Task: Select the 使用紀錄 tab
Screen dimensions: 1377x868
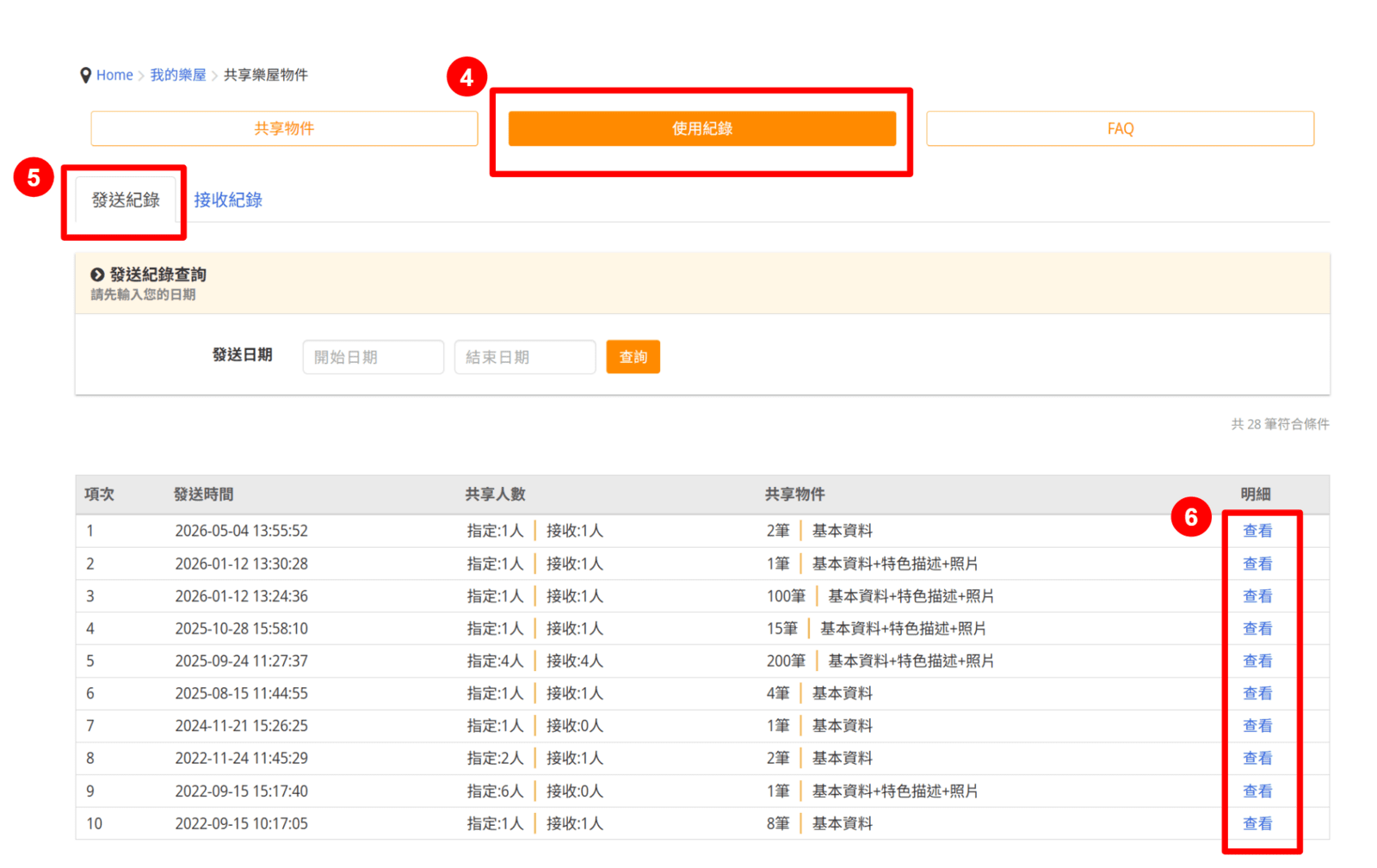Action: (702, 128)
